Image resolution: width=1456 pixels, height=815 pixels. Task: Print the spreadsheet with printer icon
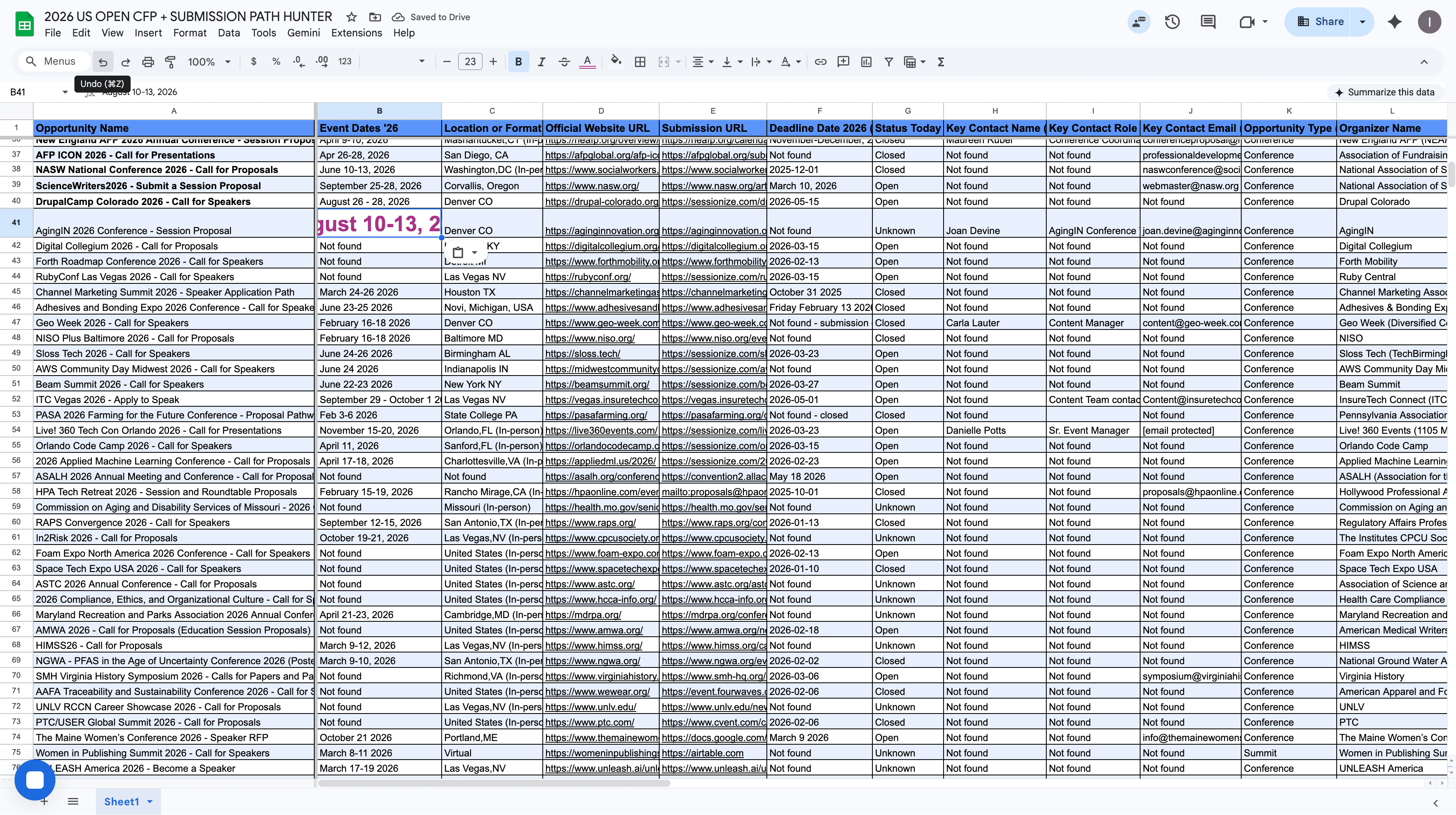coord(148,62)
